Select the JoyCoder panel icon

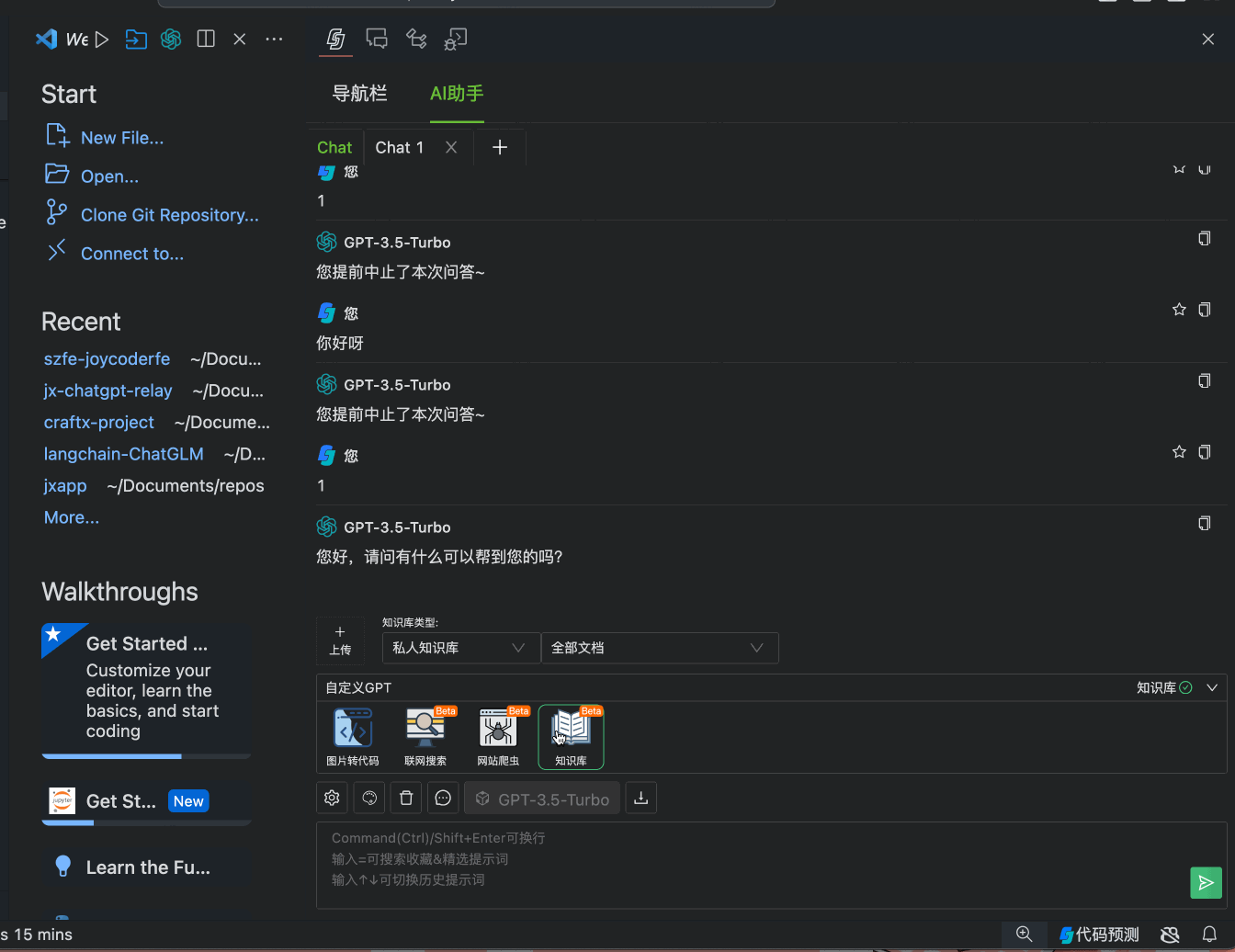(335, 39)
